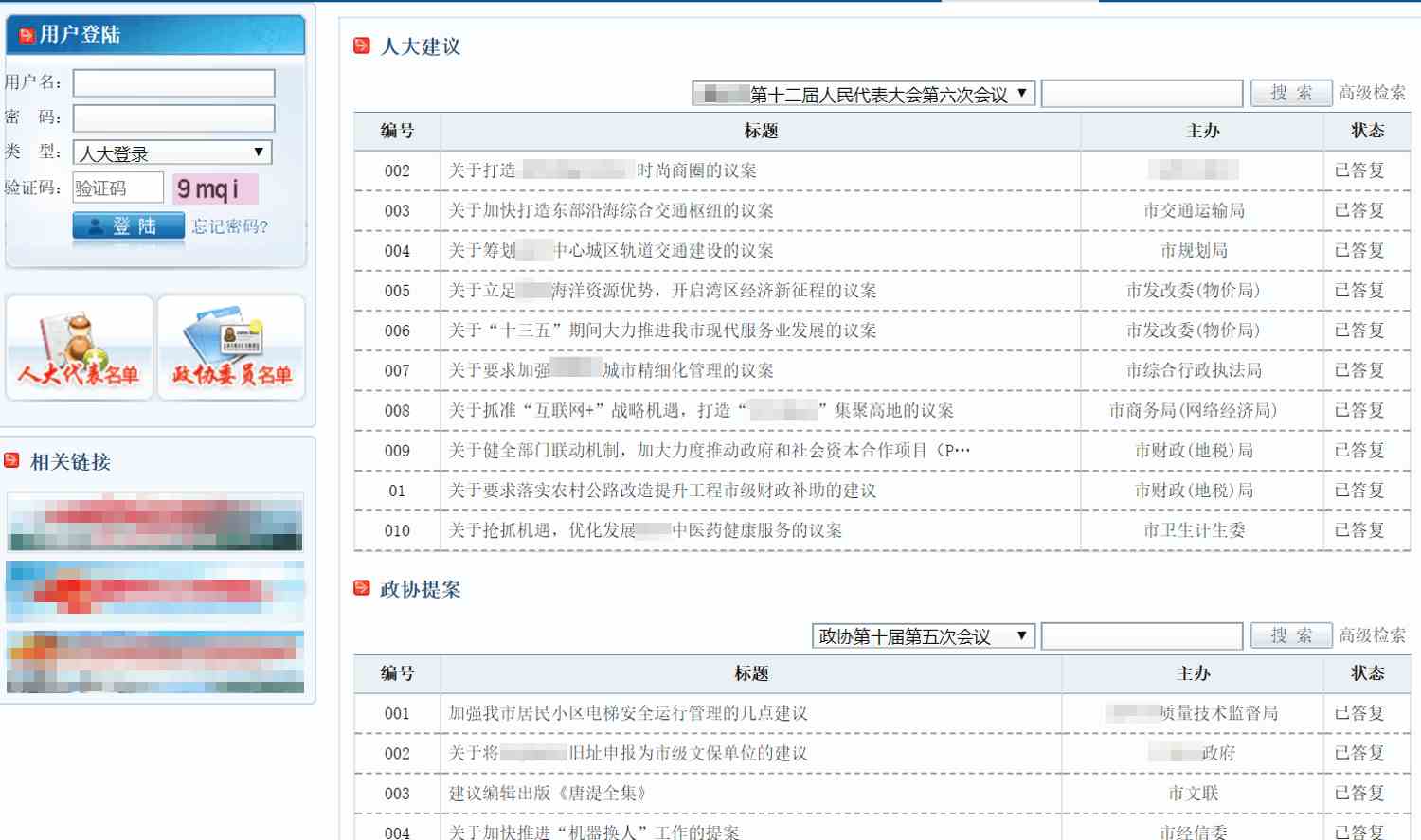
Task: Open 高级检索 in 政协提案 section
Action: pos(1372,635)
